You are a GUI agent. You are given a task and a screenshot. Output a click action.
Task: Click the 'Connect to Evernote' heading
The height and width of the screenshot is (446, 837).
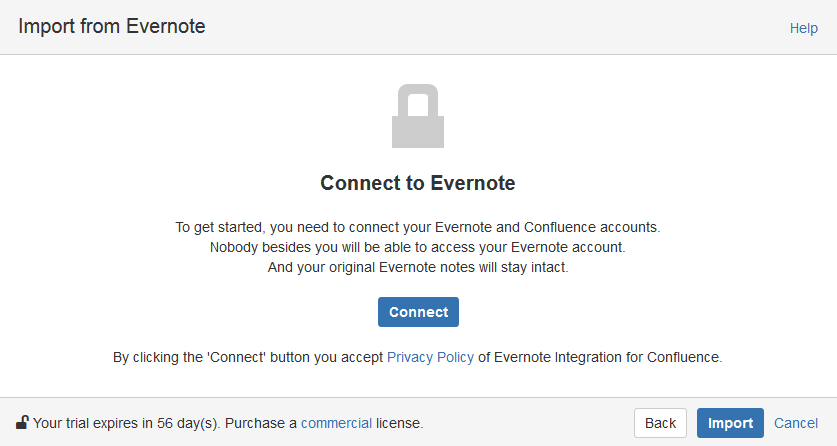[418, 183]
